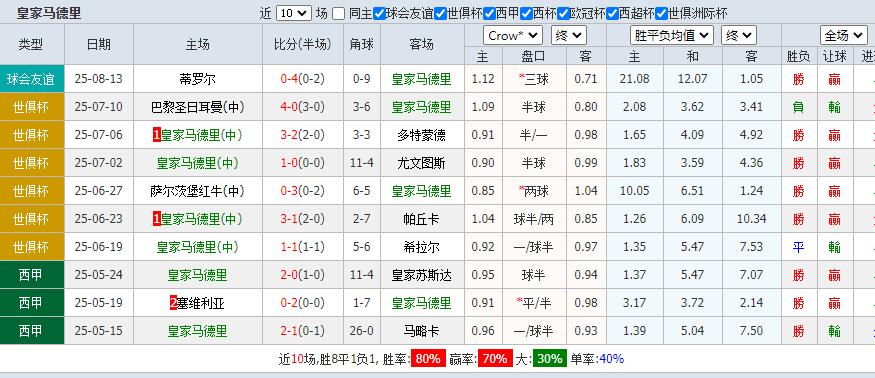This screenshot has height=378, width=875.
Task: Click the red 80% win rate badge
Action: point(428,358)
